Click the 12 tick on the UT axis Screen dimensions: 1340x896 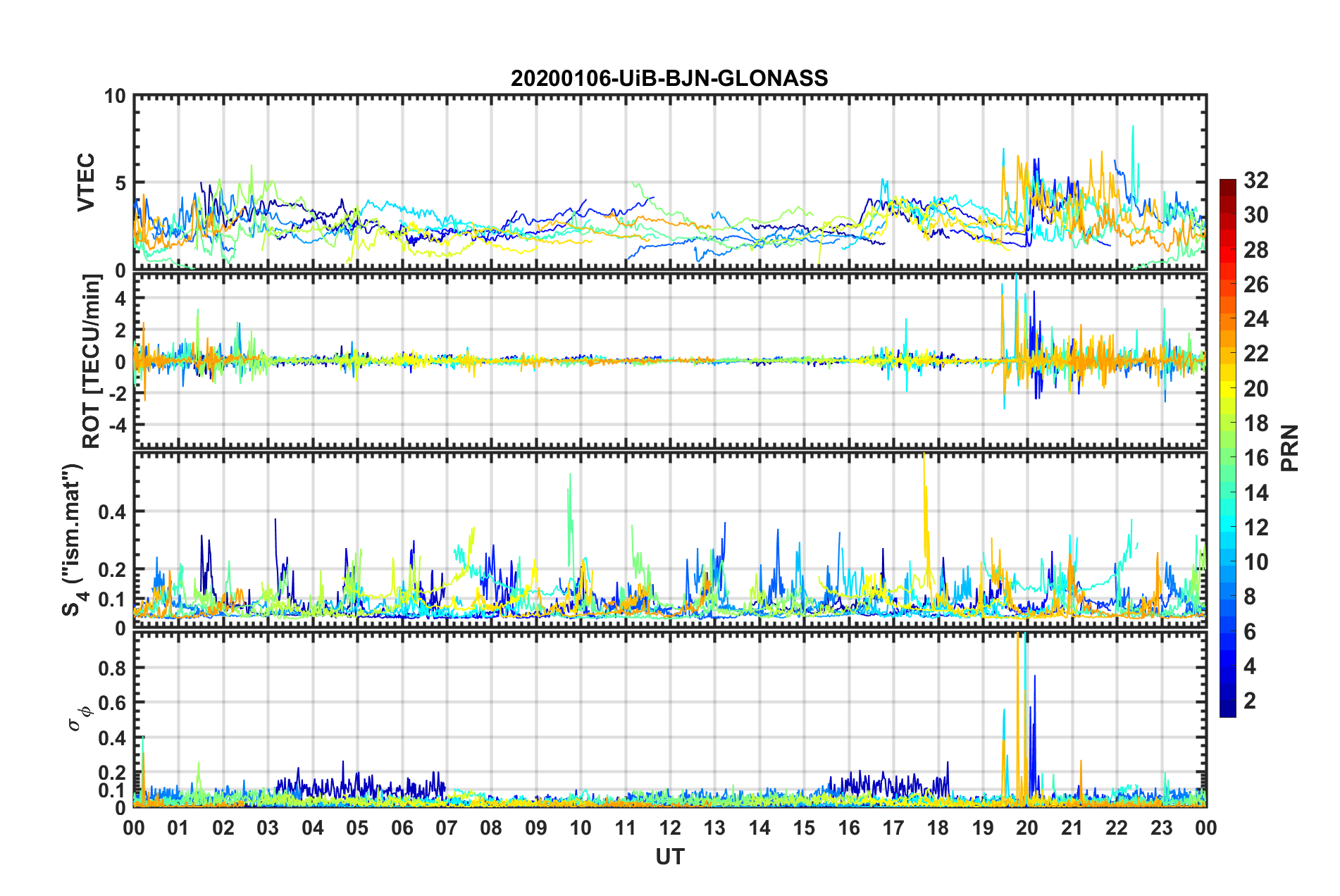click(670, 828)
